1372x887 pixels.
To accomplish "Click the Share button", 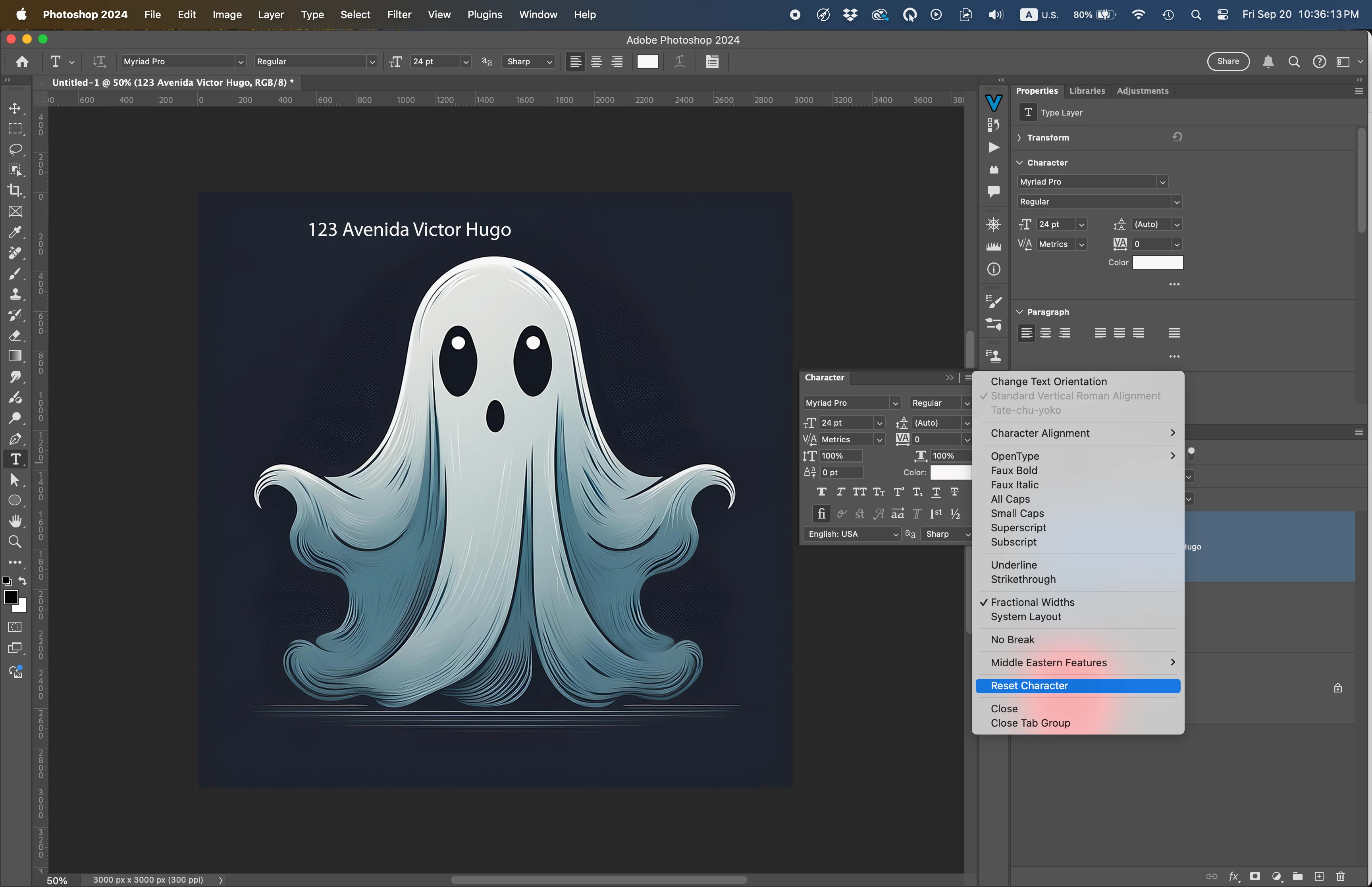I will coord(1228,62).
